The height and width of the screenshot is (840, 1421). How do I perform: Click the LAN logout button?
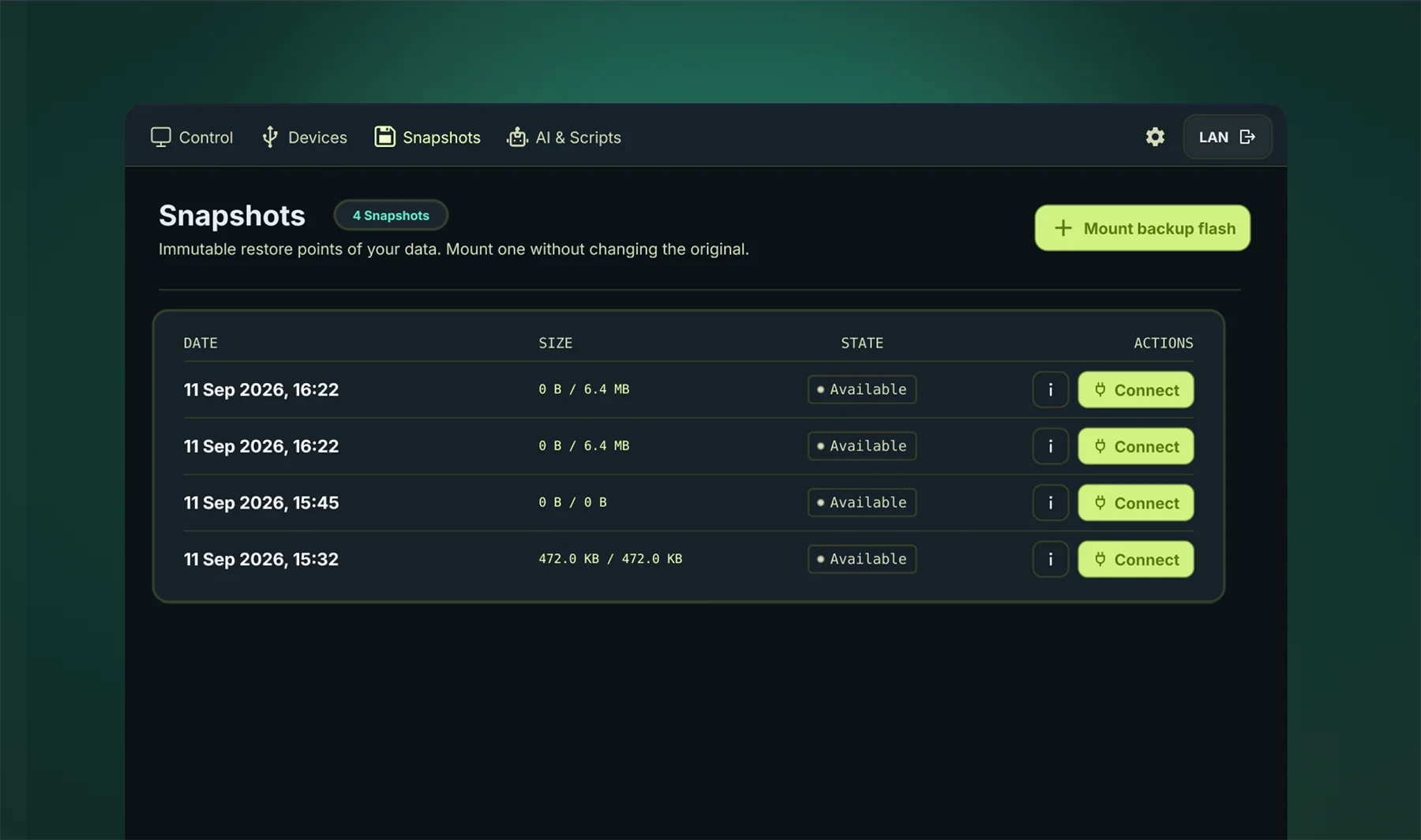[x=1227, y=137]
